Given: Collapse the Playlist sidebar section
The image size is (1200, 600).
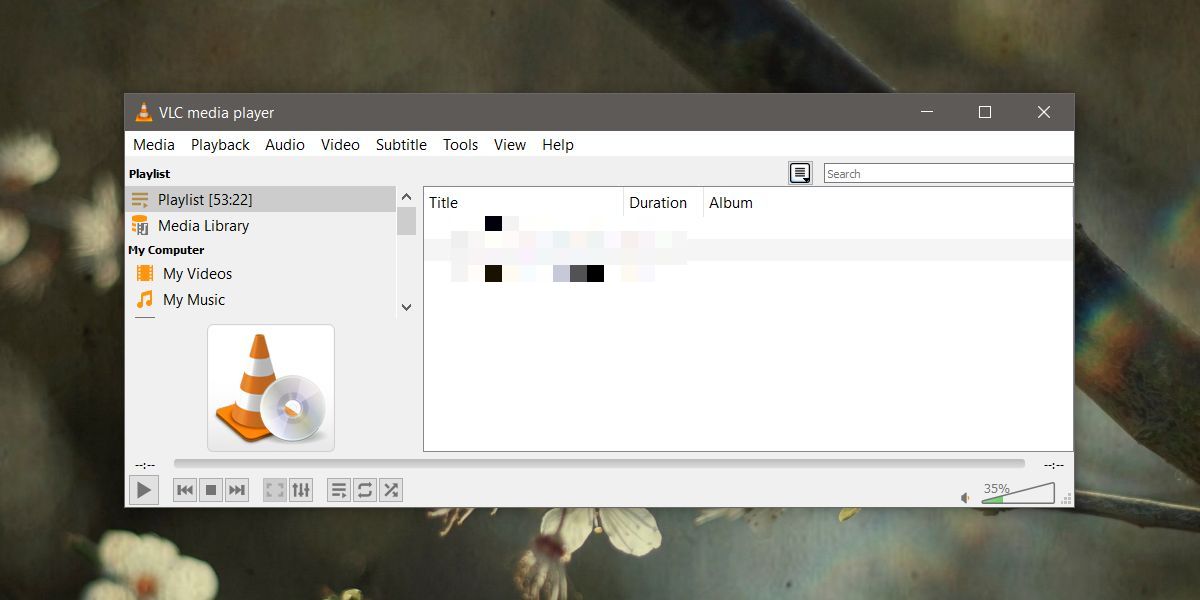Looking at the screenshot, I should point(150,173).
